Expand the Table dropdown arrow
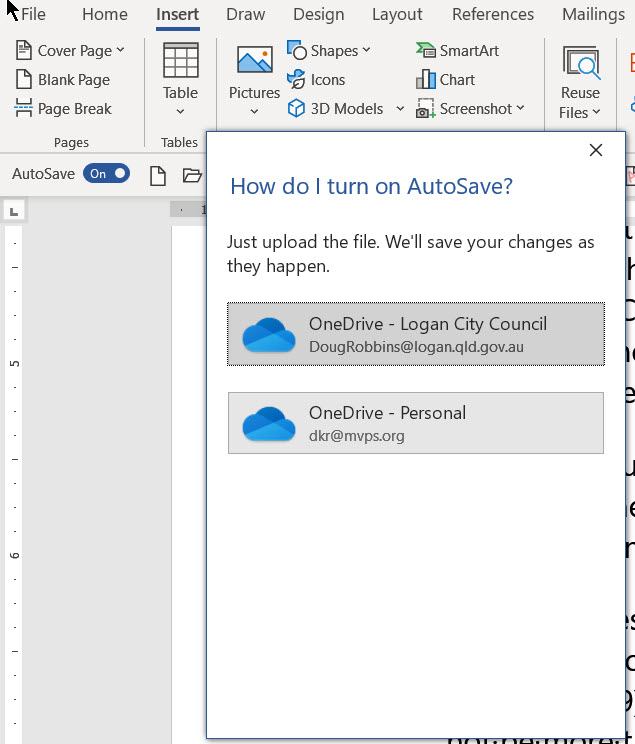635x744 pixels. (x=180, y=112)
